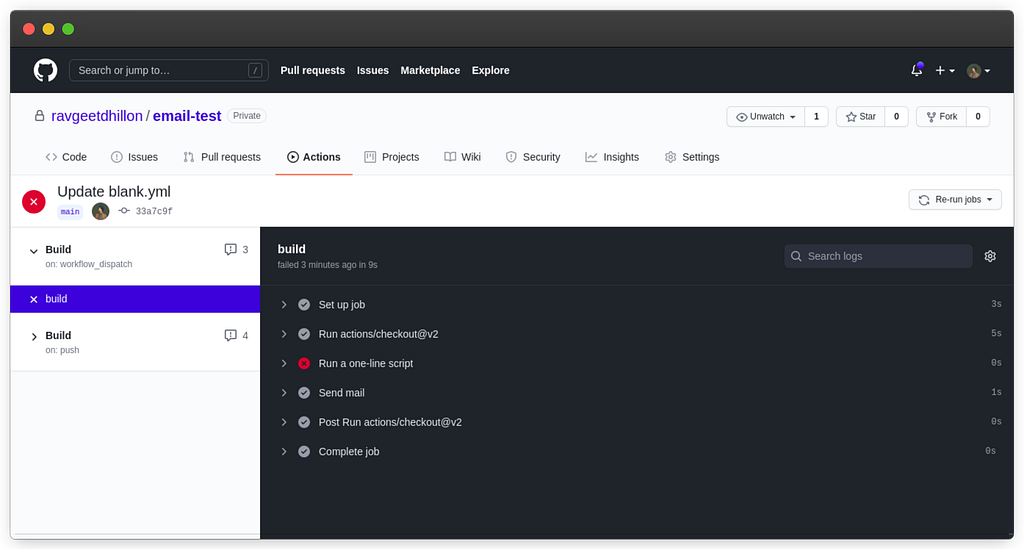Open Issues in the top navigation
This screenshot has width=1024, height=549.
(373, 71)
